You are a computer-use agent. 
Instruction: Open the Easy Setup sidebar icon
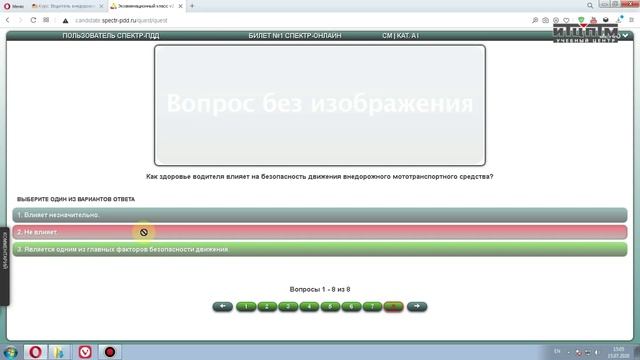pos(631,20)
